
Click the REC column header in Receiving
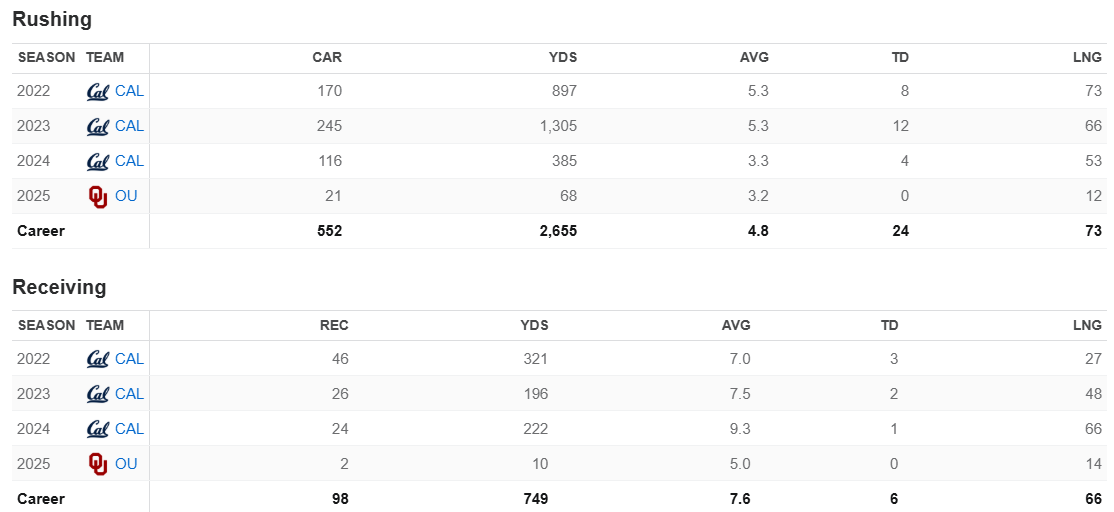(334, 325)
